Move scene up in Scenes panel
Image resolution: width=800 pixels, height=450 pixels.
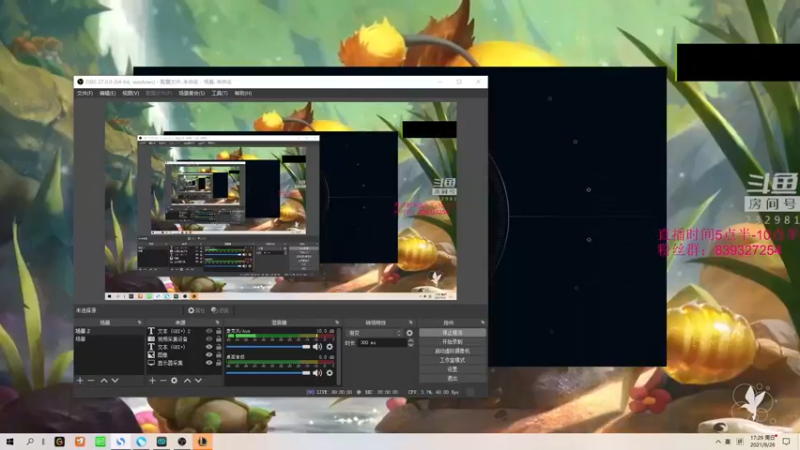(x=104, y=381)
